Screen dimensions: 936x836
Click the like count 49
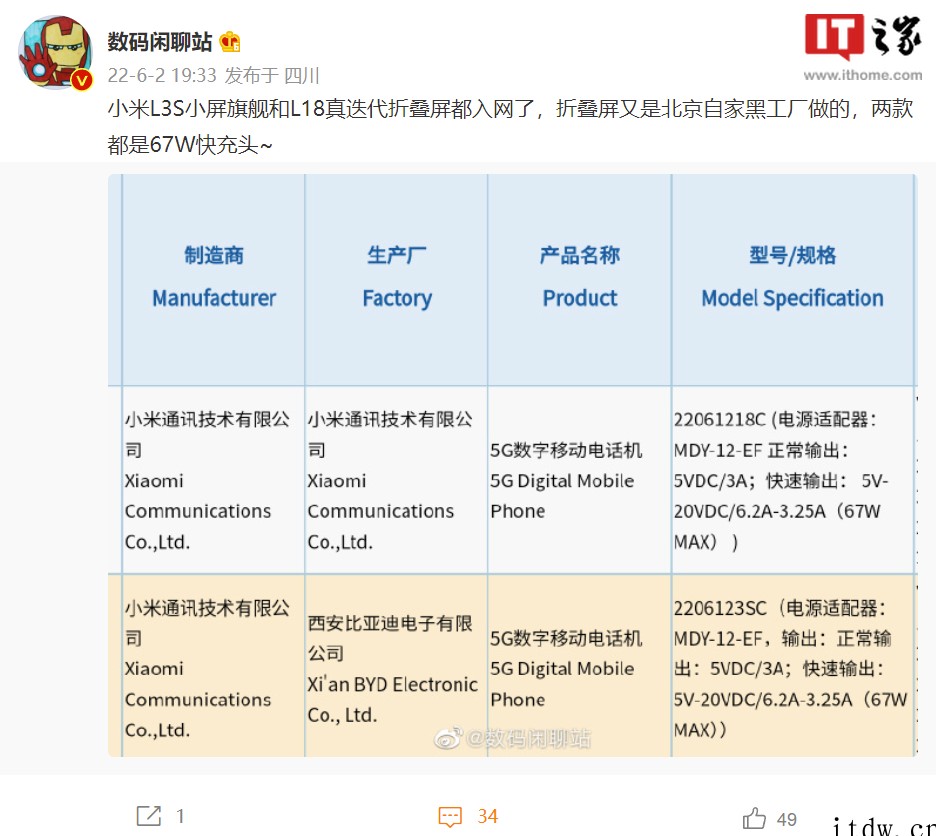(x=786, y=819)
